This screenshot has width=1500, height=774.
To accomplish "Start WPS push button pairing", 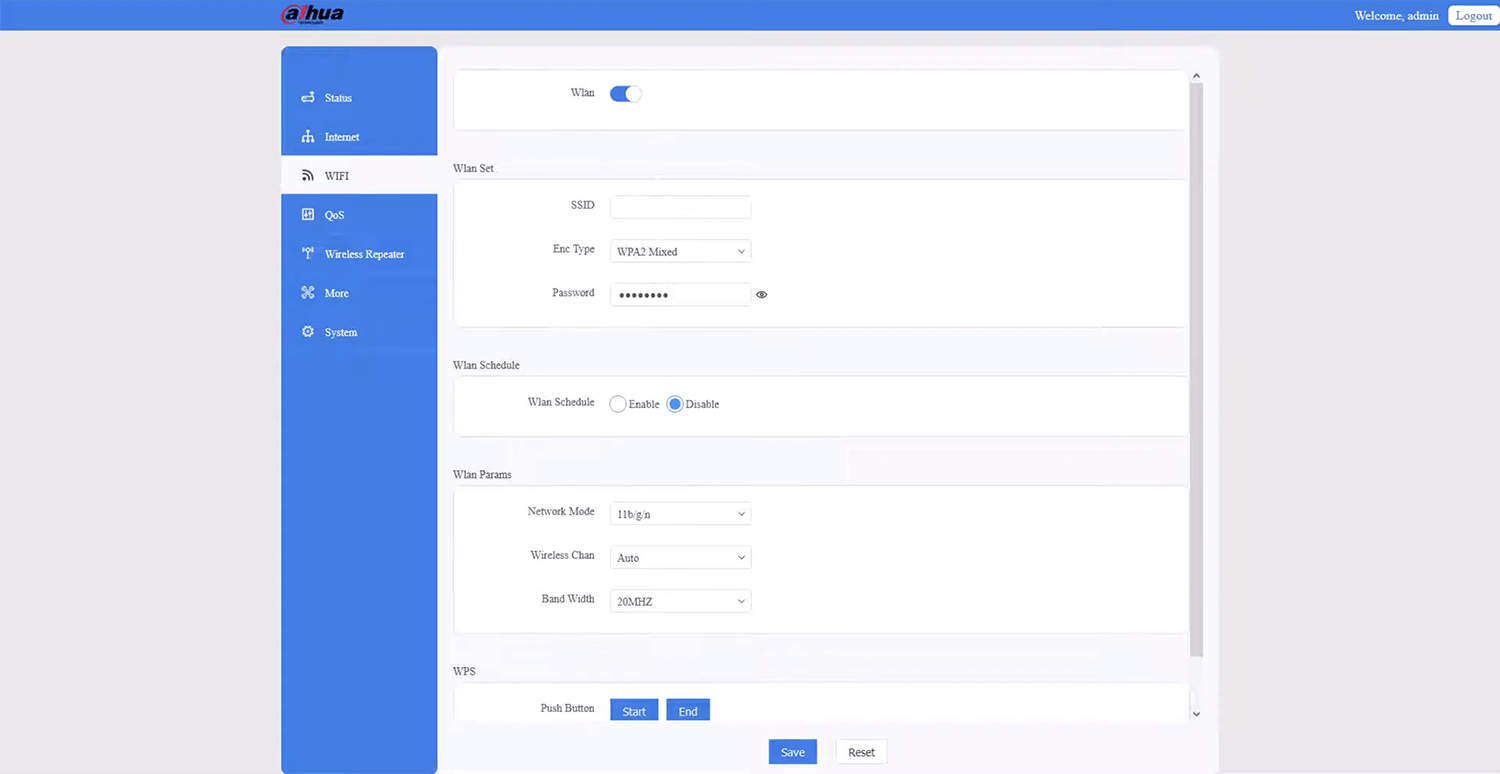I will point(634,711).
